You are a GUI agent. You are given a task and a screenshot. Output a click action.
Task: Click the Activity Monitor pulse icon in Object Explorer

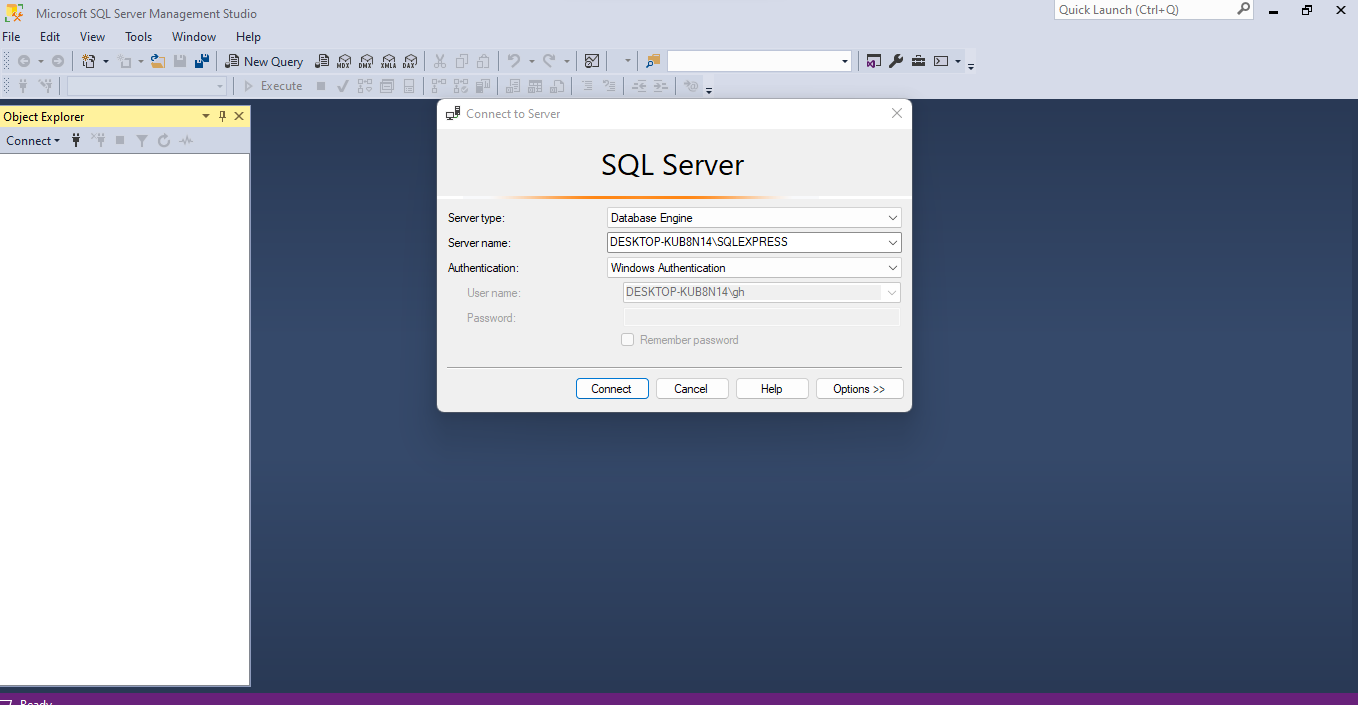pyautogui.click(x=186, y=141)
